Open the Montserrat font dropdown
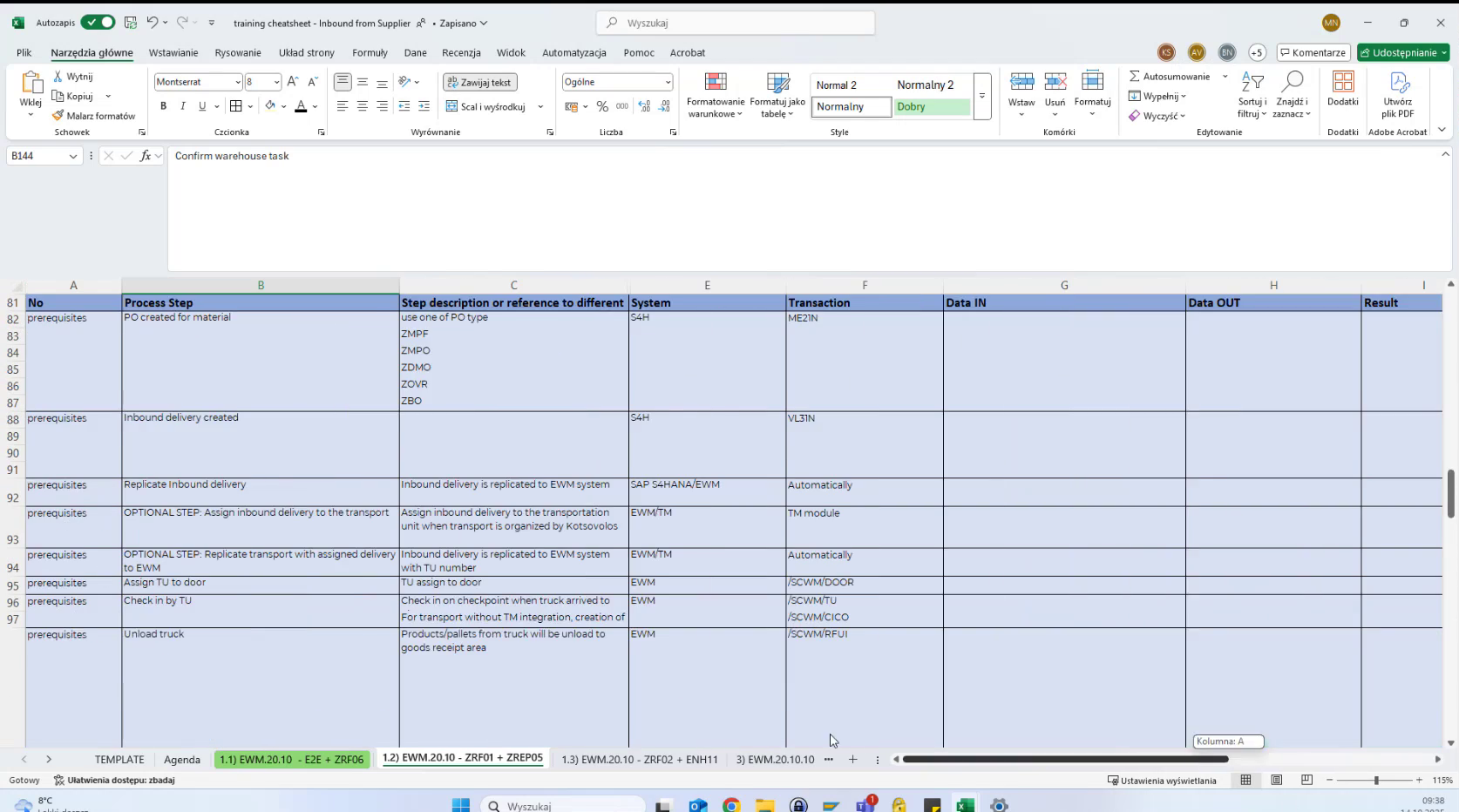The width and height of the screenshot is (1459, 812). point(237,82)
